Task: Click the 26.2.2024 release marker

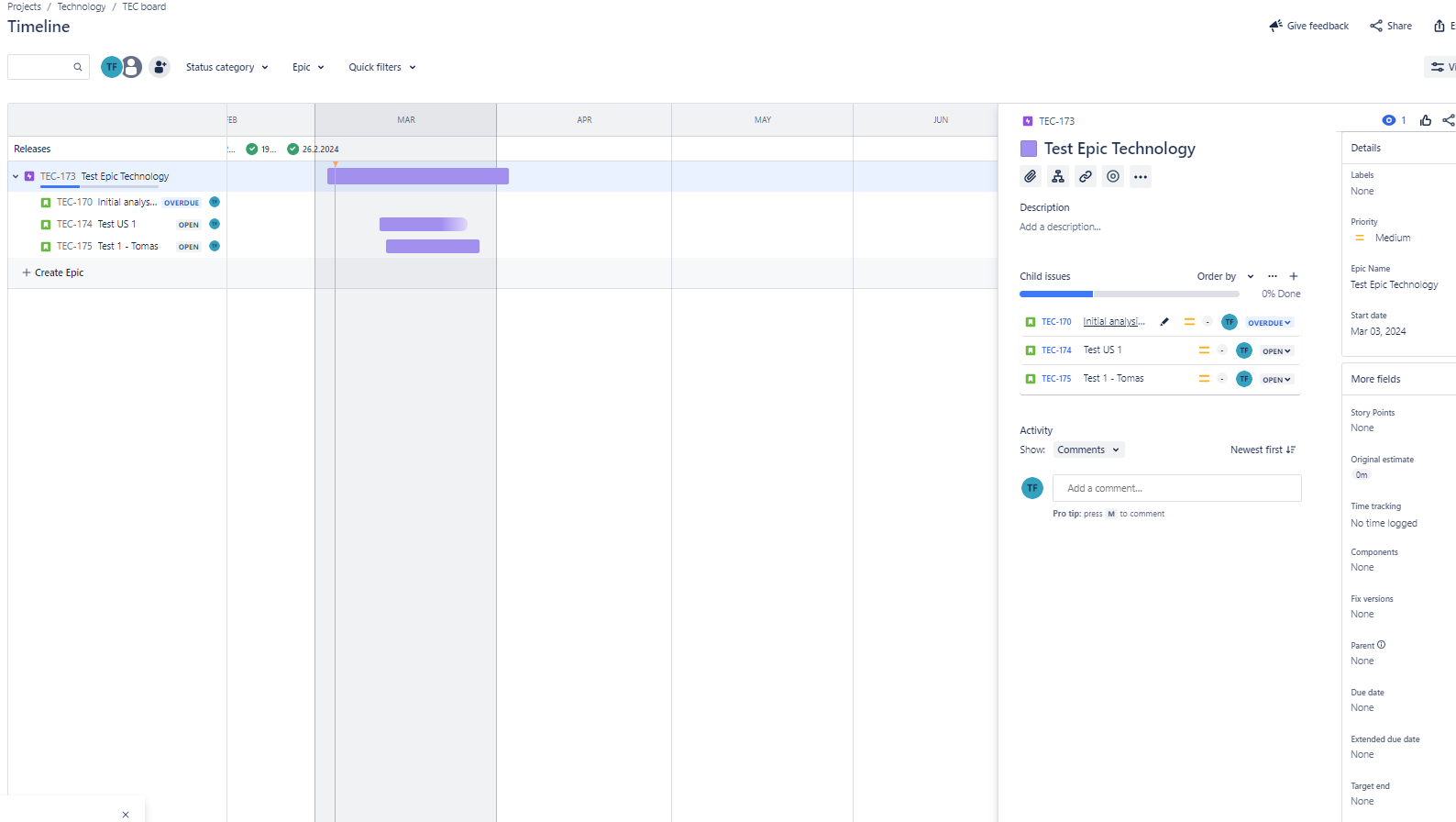Action: click(x=313, y=149)
